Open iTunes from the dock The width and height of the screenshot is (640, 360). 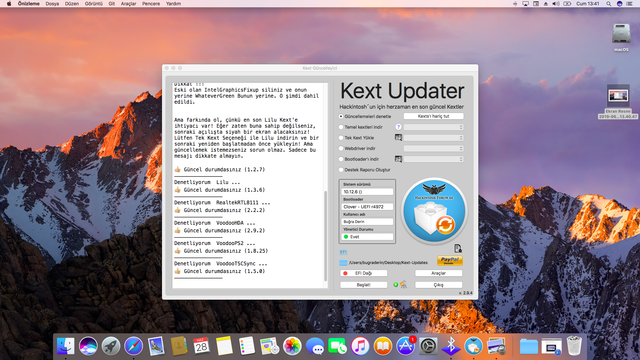click(360, 346)
